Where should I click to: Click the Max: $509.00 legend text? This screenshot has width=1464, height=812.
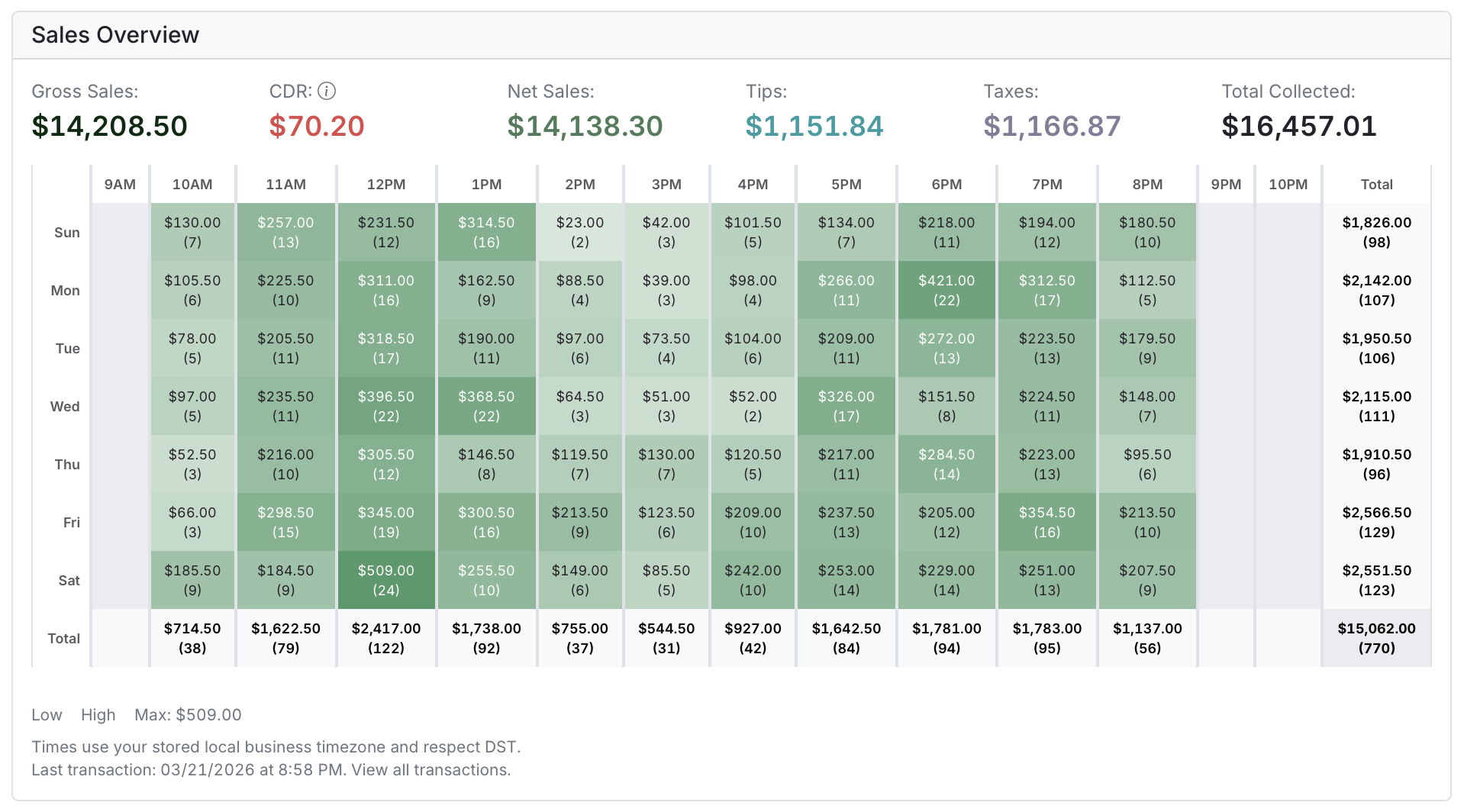[x=188, y=715]
